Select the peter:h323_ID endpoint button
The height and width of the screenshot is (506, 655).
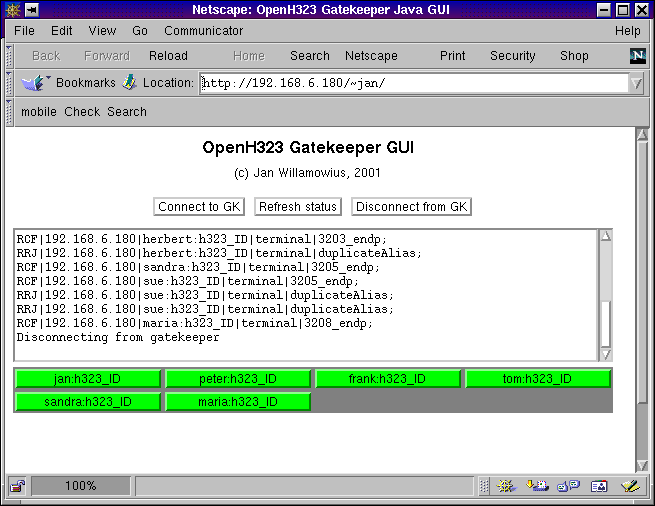click(x=238, y=379)
